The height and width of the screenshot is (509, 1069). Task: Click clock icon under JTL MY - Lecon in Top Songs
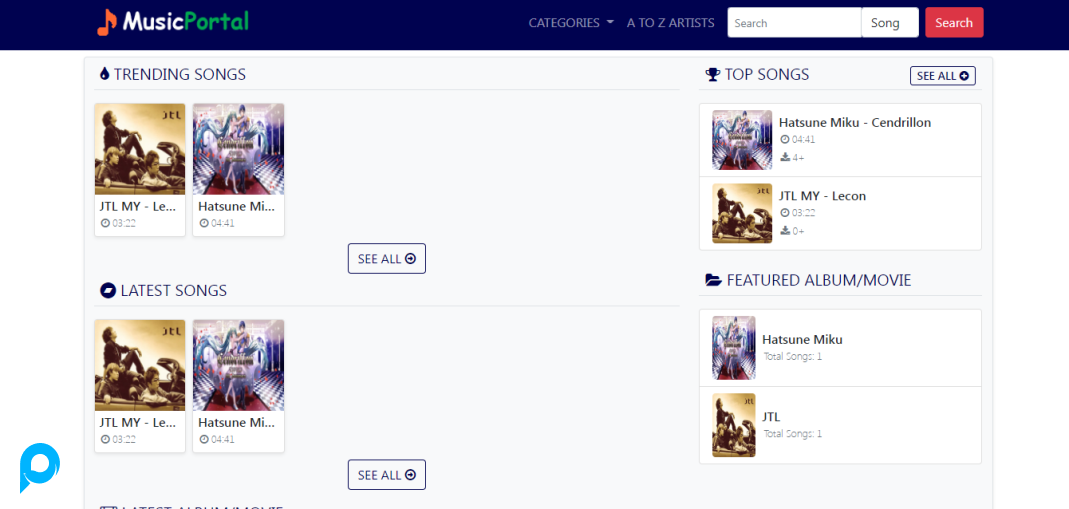[785, 213]
